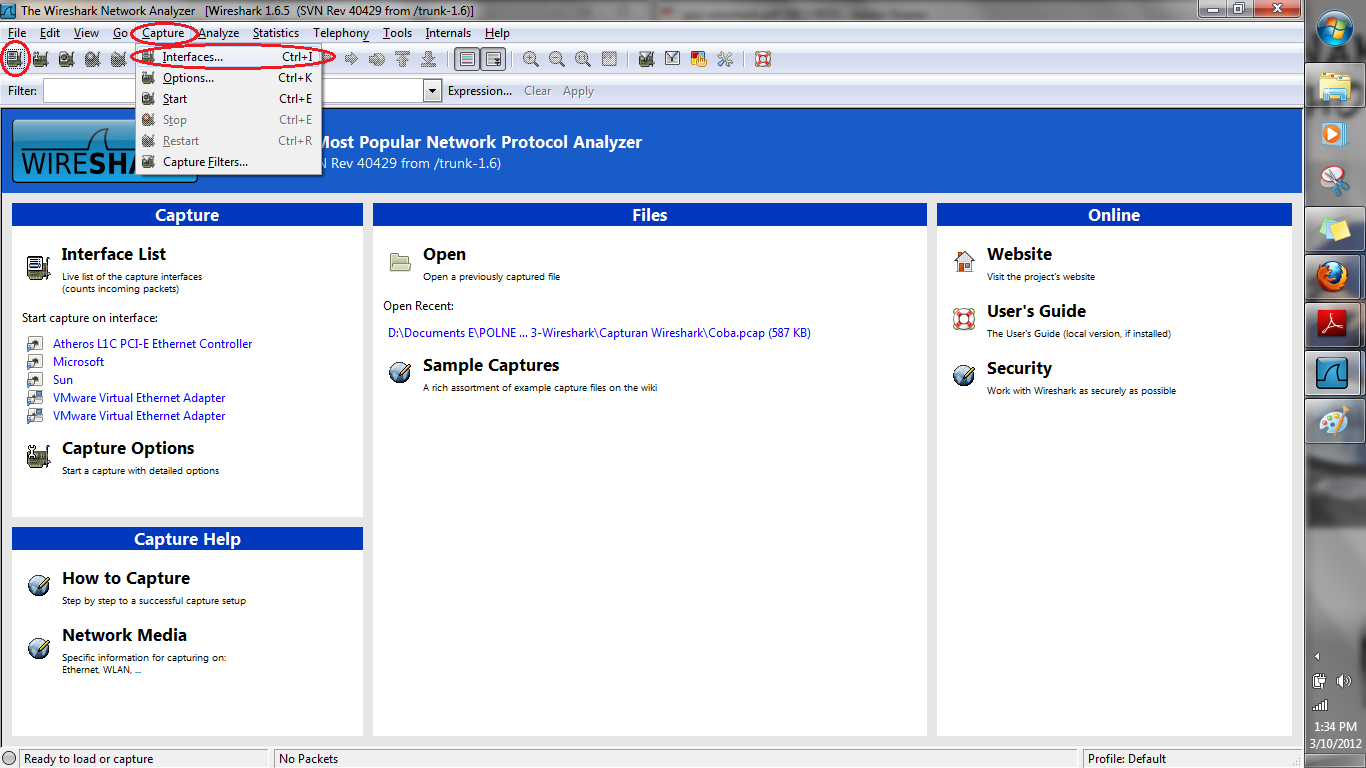Viewport: 1366px width, 768px height.
Task: Open Wireshark Preferences via the wrench icon
Action: point(724,59)
